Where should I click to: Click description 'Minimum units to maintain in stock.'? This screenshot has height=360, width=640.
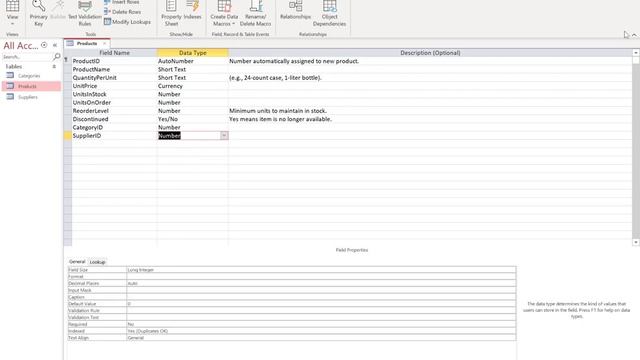pos(278,111)
